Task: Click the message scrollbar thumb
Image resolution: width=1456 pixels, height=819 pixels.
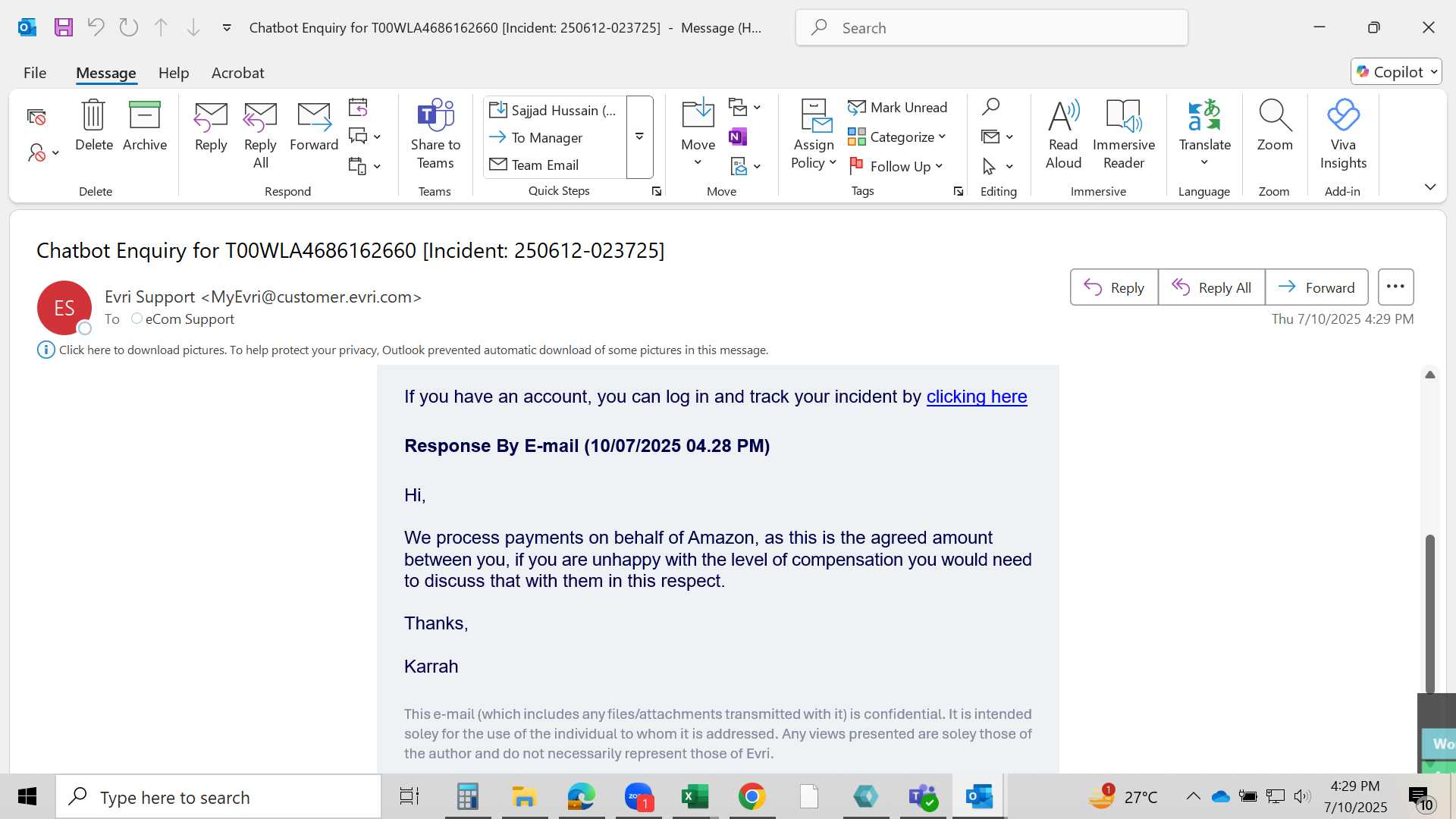Action: click(x=1430, y=613)
